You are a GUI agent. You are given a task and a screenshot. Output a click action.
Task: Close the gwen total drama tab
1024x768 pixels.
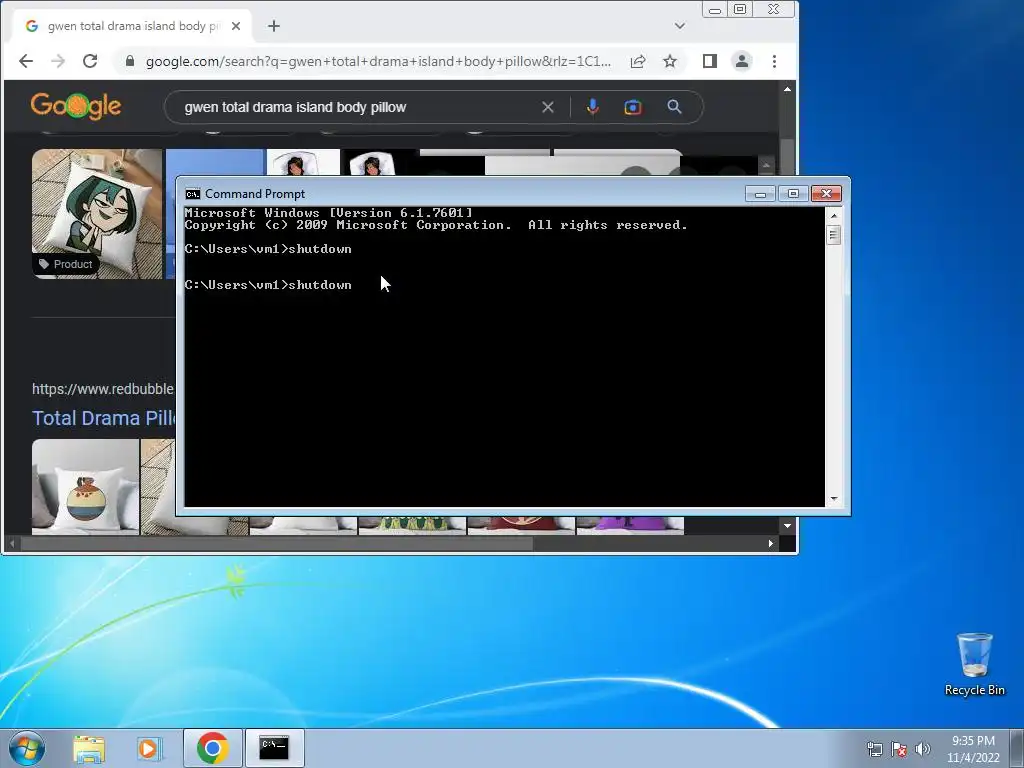coord(236,26)
